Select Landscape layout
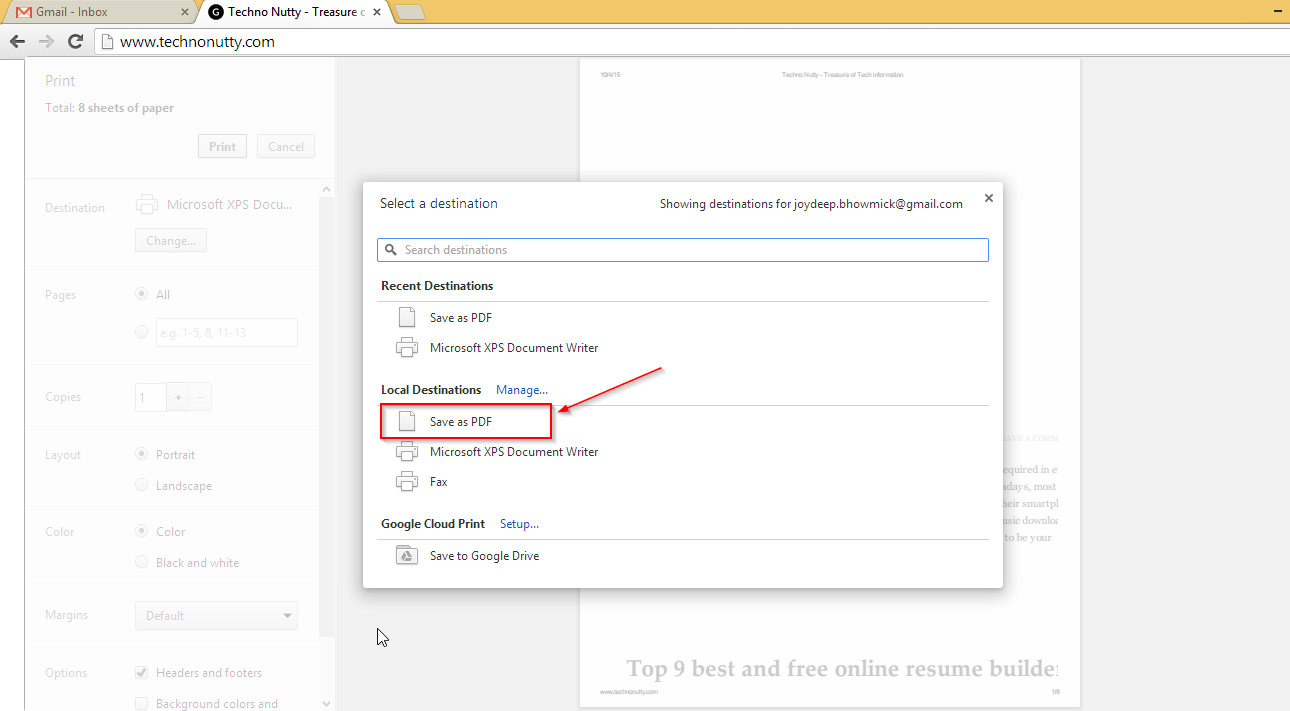The width and height of the screenshot is (1290, 711). [x=142, y=485]
